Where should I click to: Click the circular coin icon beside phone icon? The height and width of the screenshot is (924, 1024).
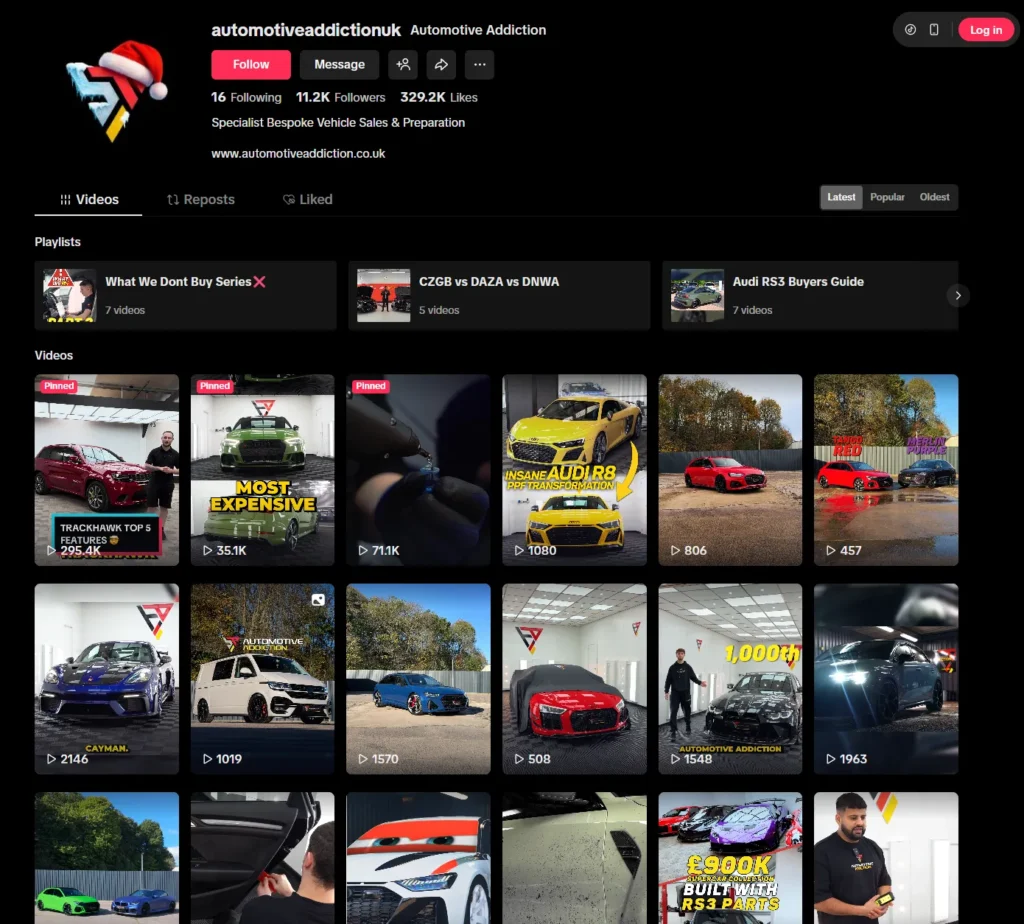[910, 30]
